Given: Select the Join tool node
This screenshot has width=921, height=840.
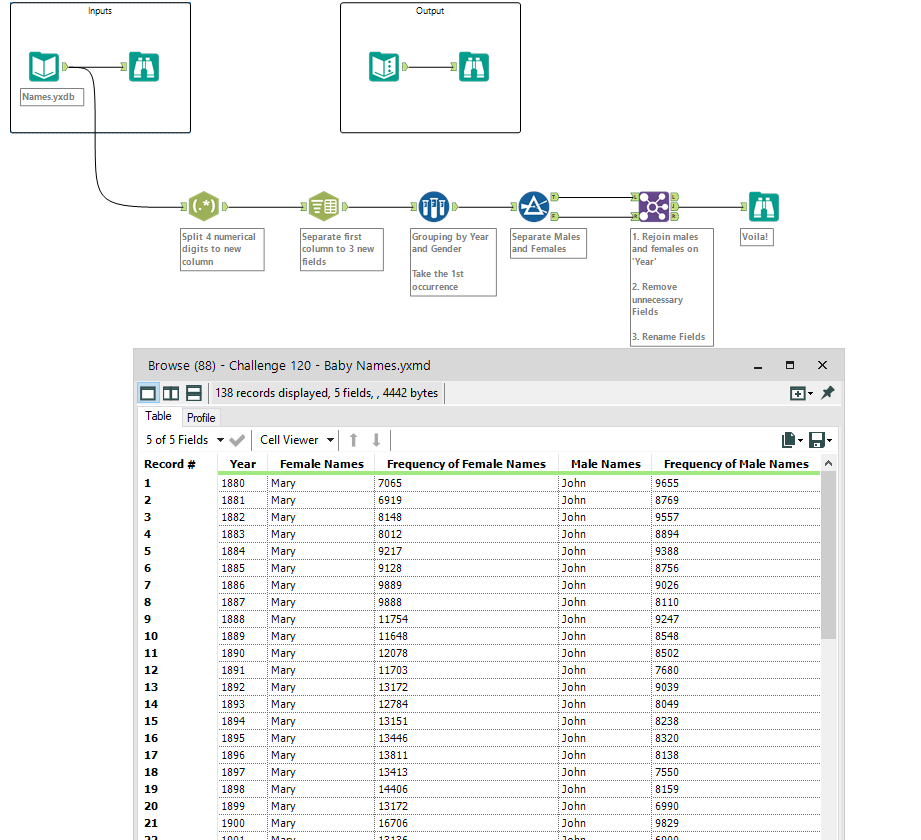Looking at the screenshot, I should [x=654, y=207].
